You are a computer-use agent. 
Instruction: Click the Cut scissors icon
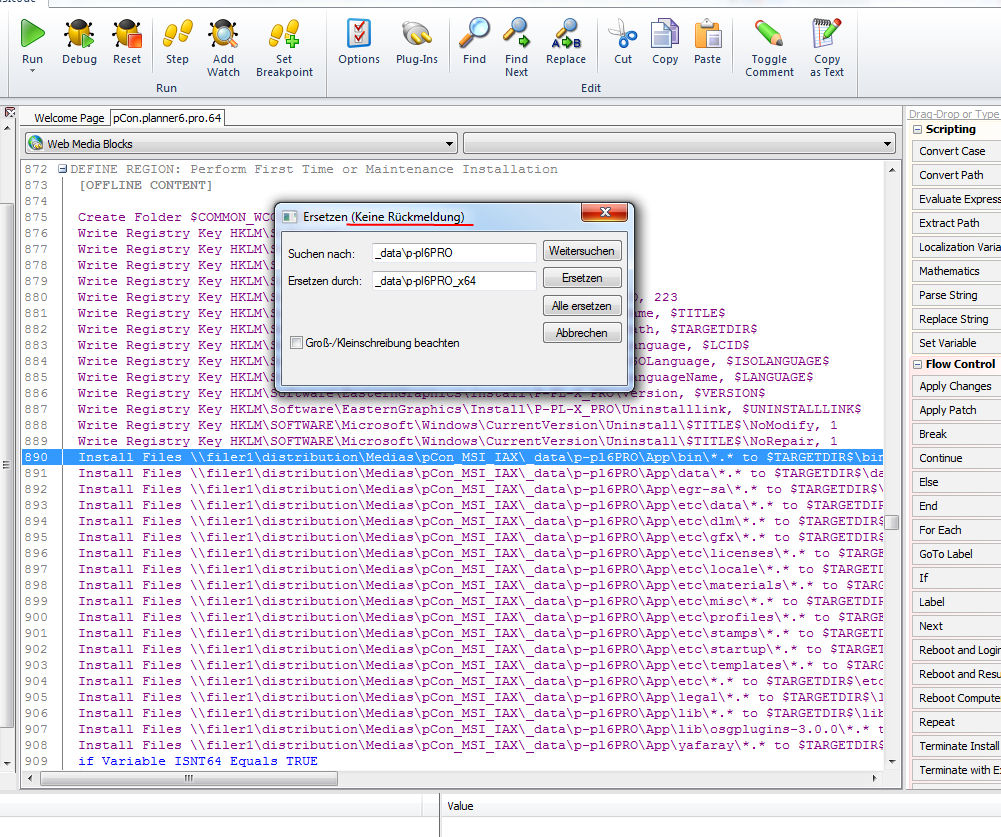(x=622, y=33)
